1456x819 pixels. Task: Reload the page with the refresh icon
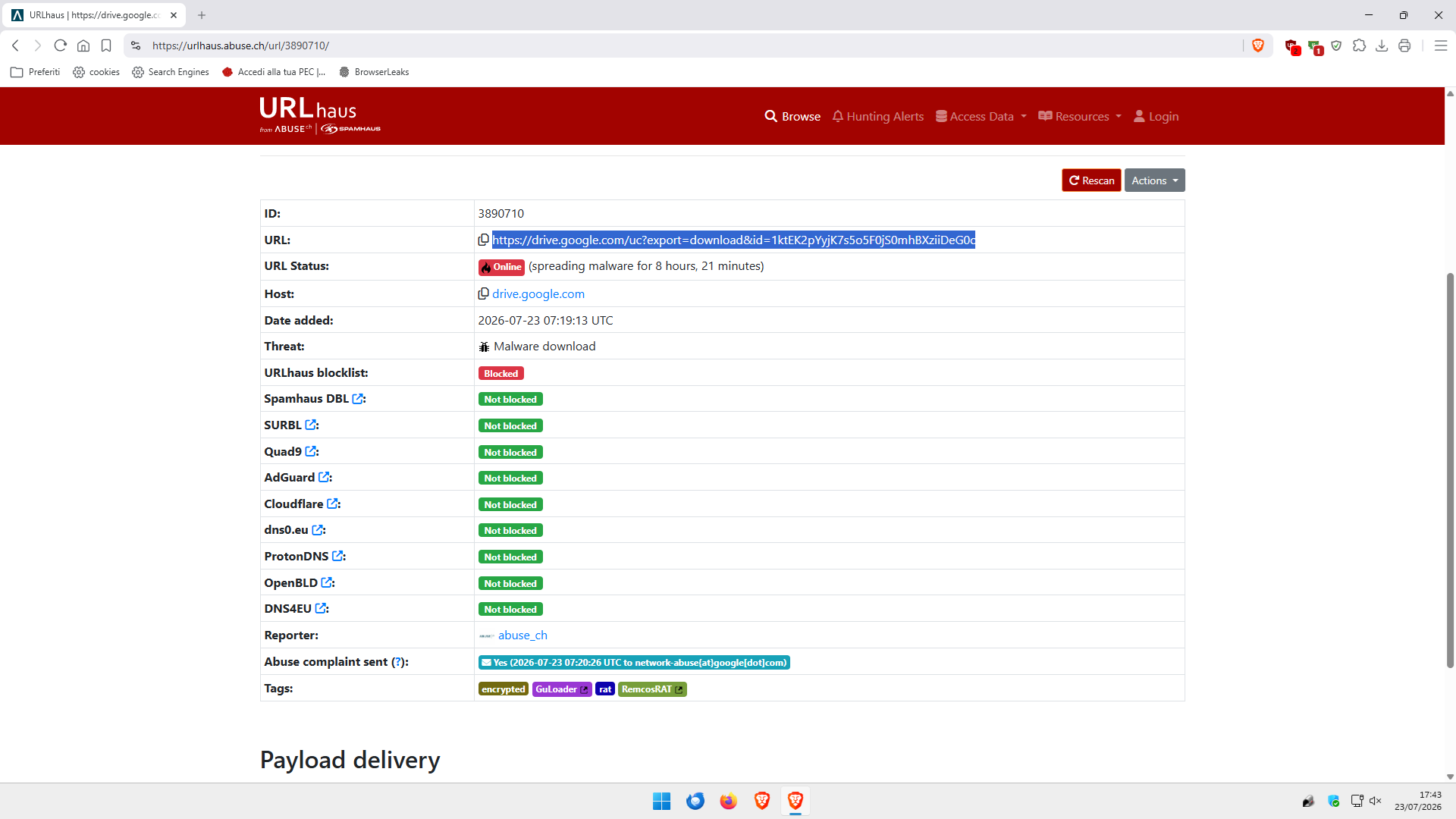61,45
